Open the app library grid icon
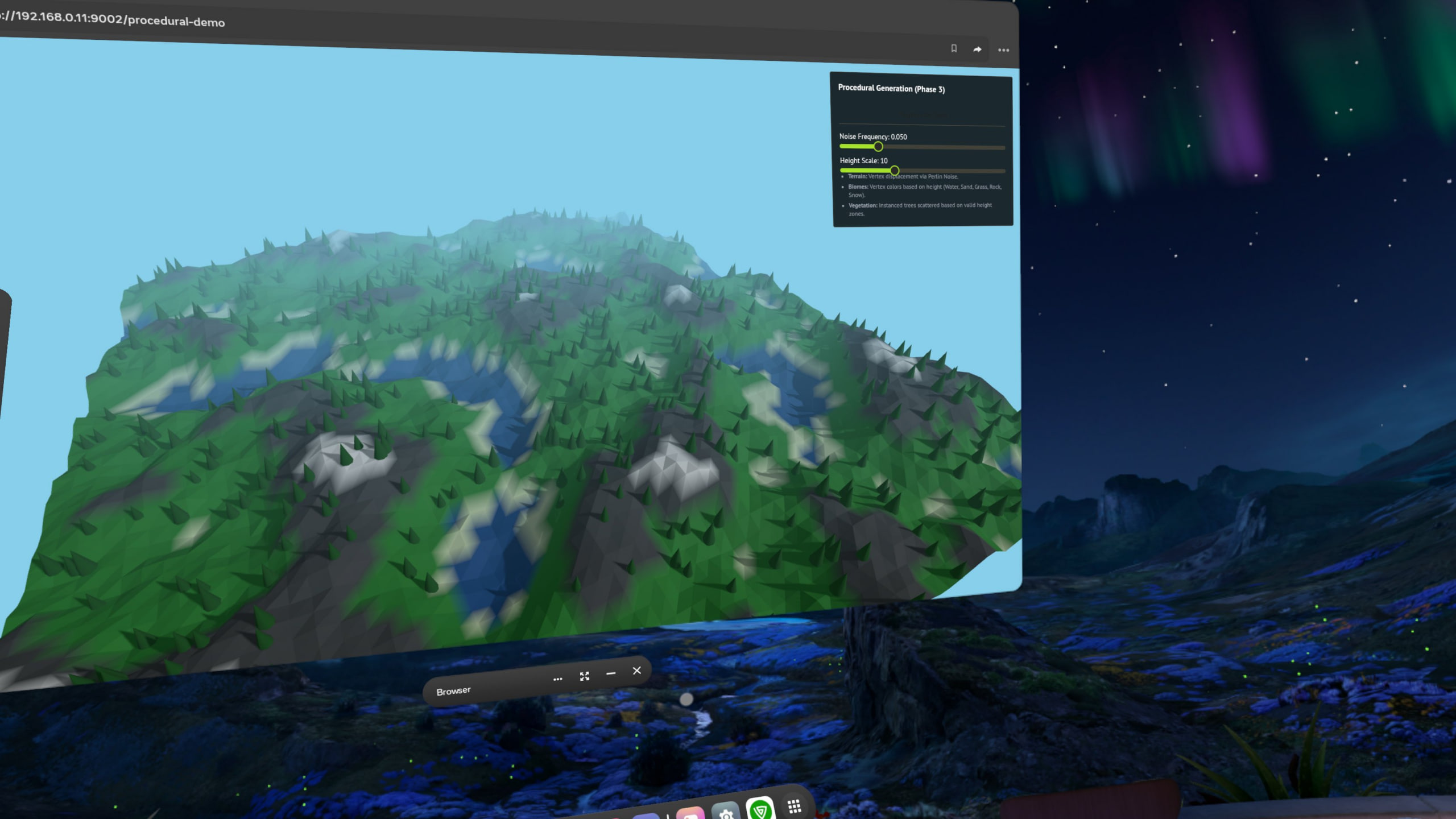Viewport: 1456px width, 819px height. click(794, 806)
